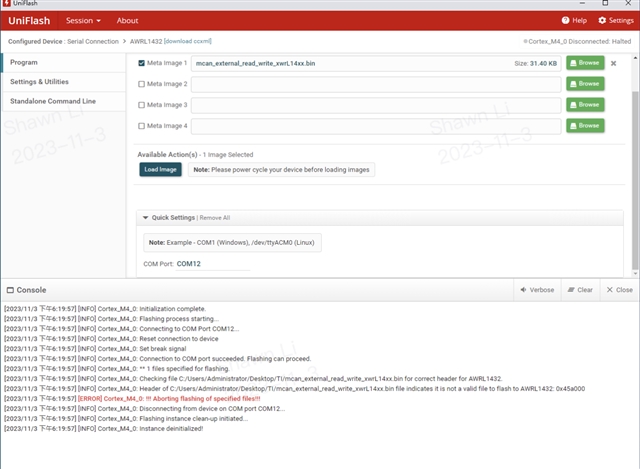Click the 'Size: 31.40 KB' label

pos(535,63)
